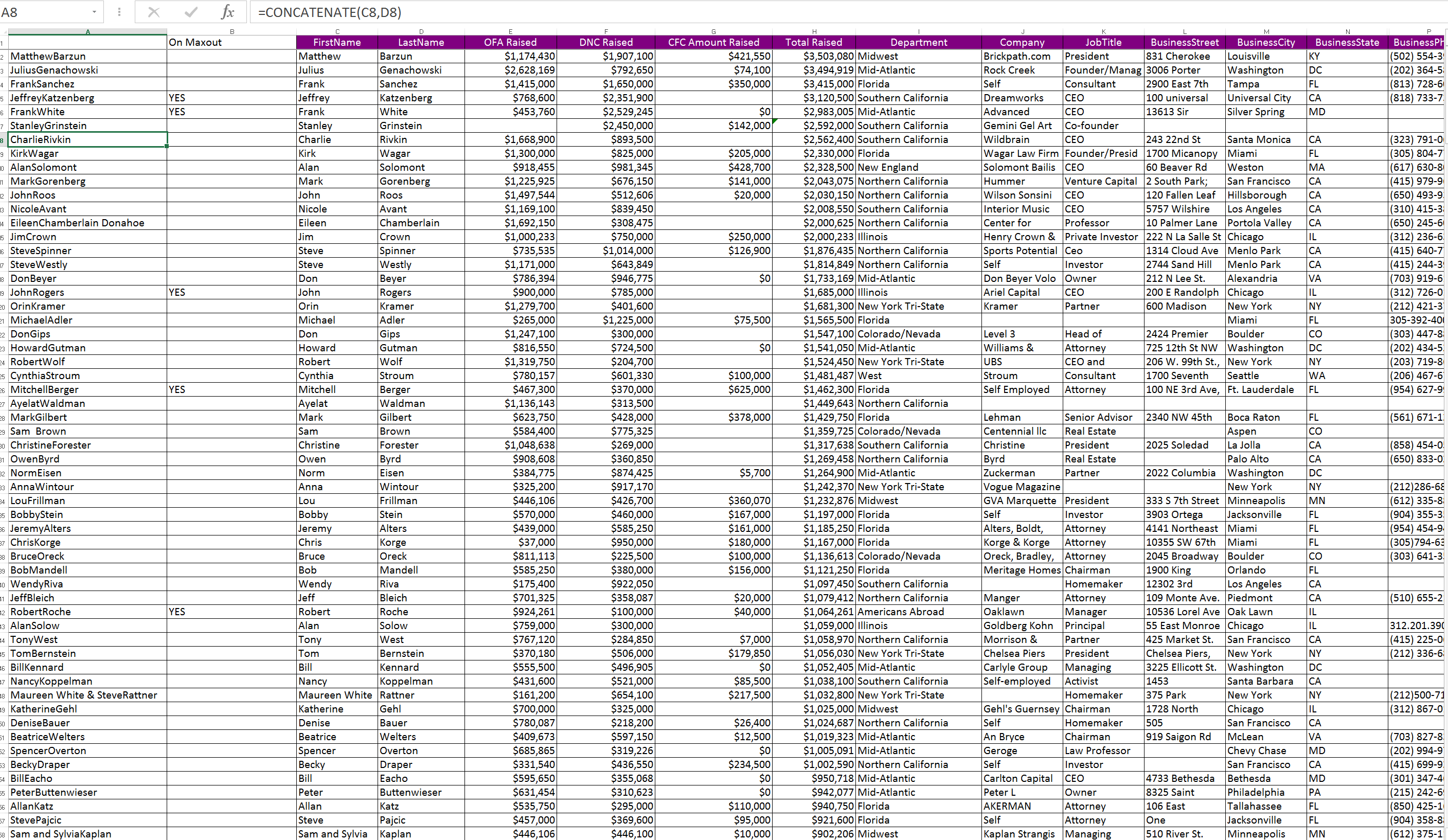Select column A header
The width and height of the screenshot is (1448, 840).
[x=87, y=31]
